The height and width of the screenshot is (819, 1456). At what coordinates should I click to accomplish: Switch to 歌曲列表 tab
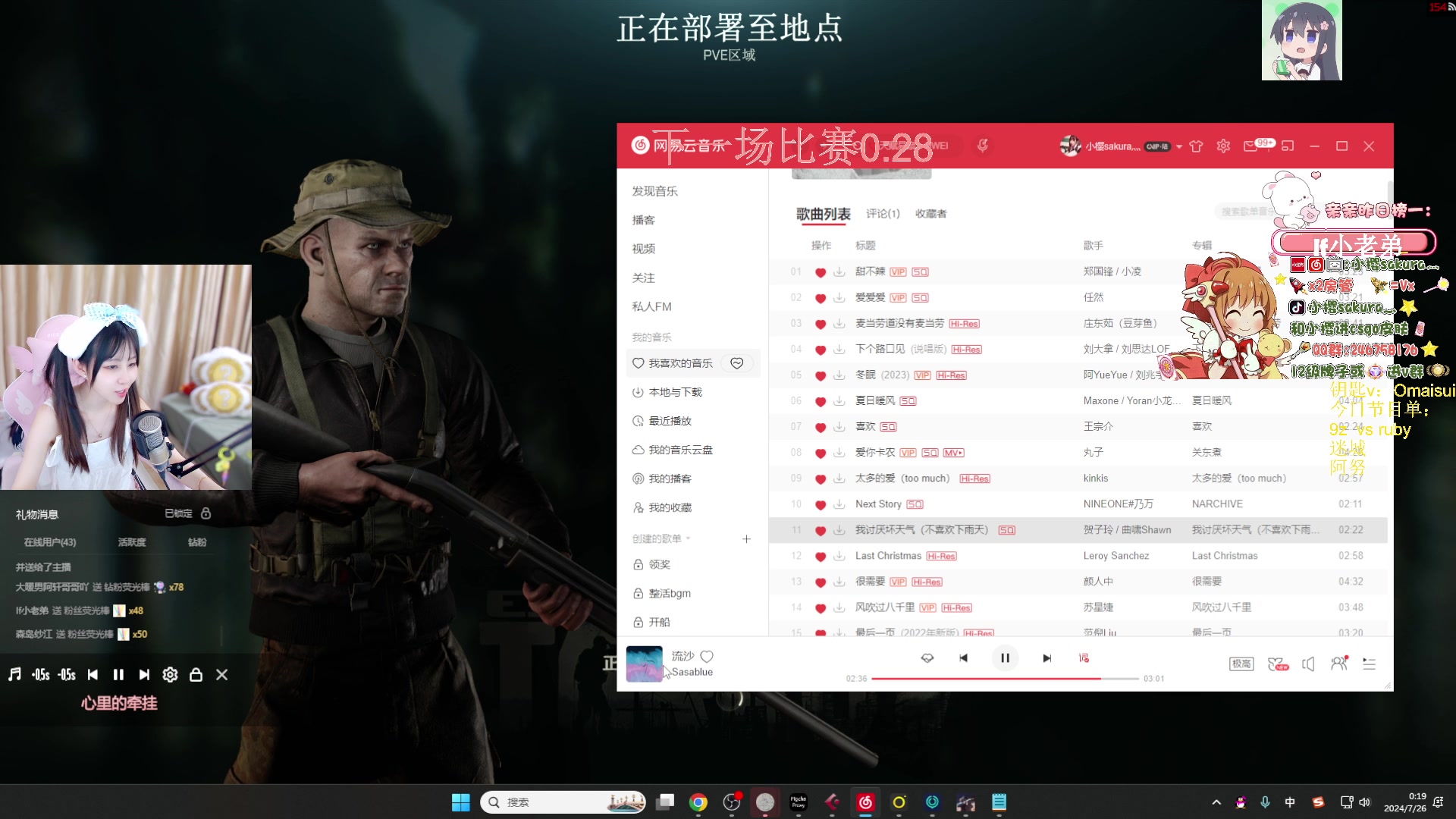(823, 214)
